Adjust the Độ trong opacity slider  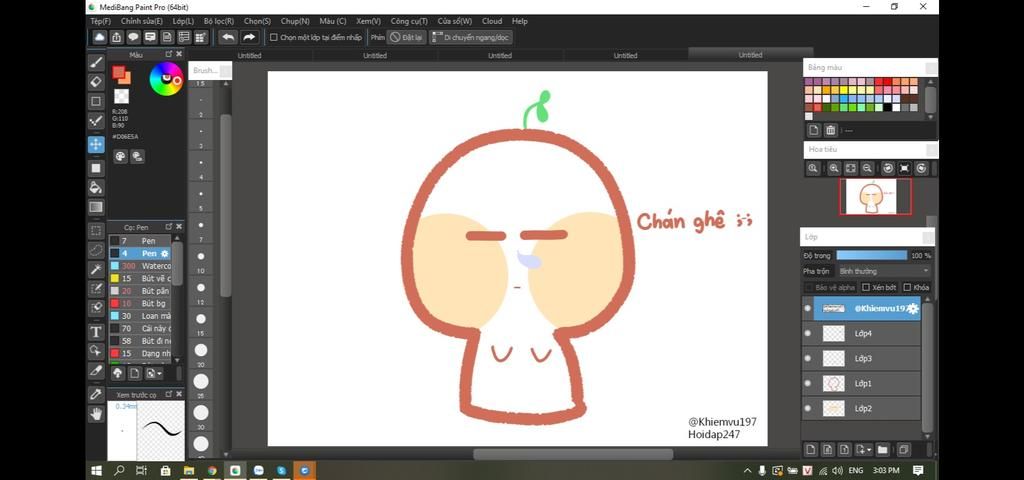pos(872,255)
